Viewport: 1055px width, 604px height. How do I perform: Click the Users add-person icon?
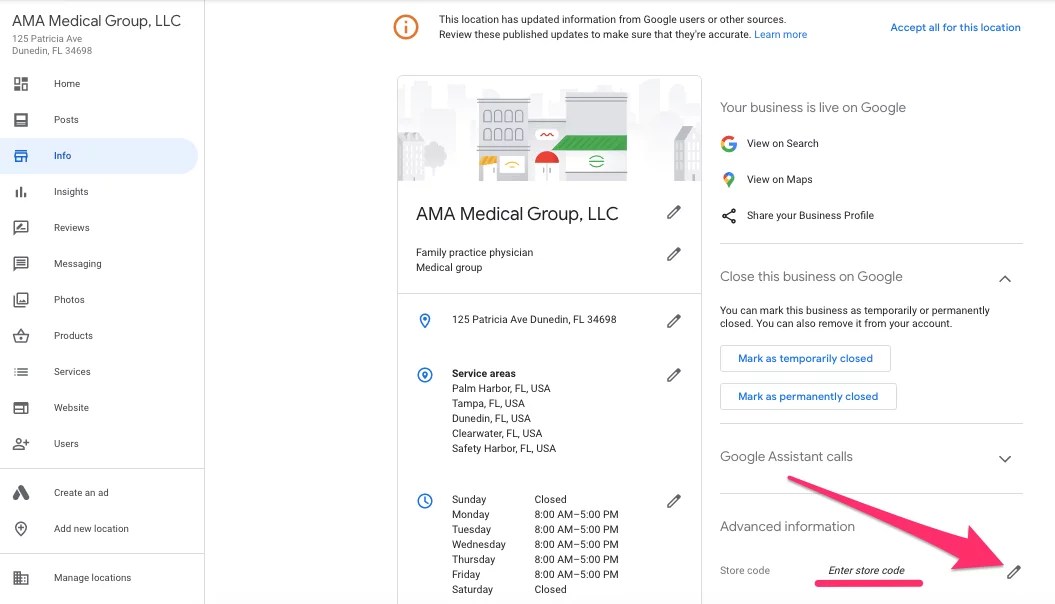tap(21, 444)
